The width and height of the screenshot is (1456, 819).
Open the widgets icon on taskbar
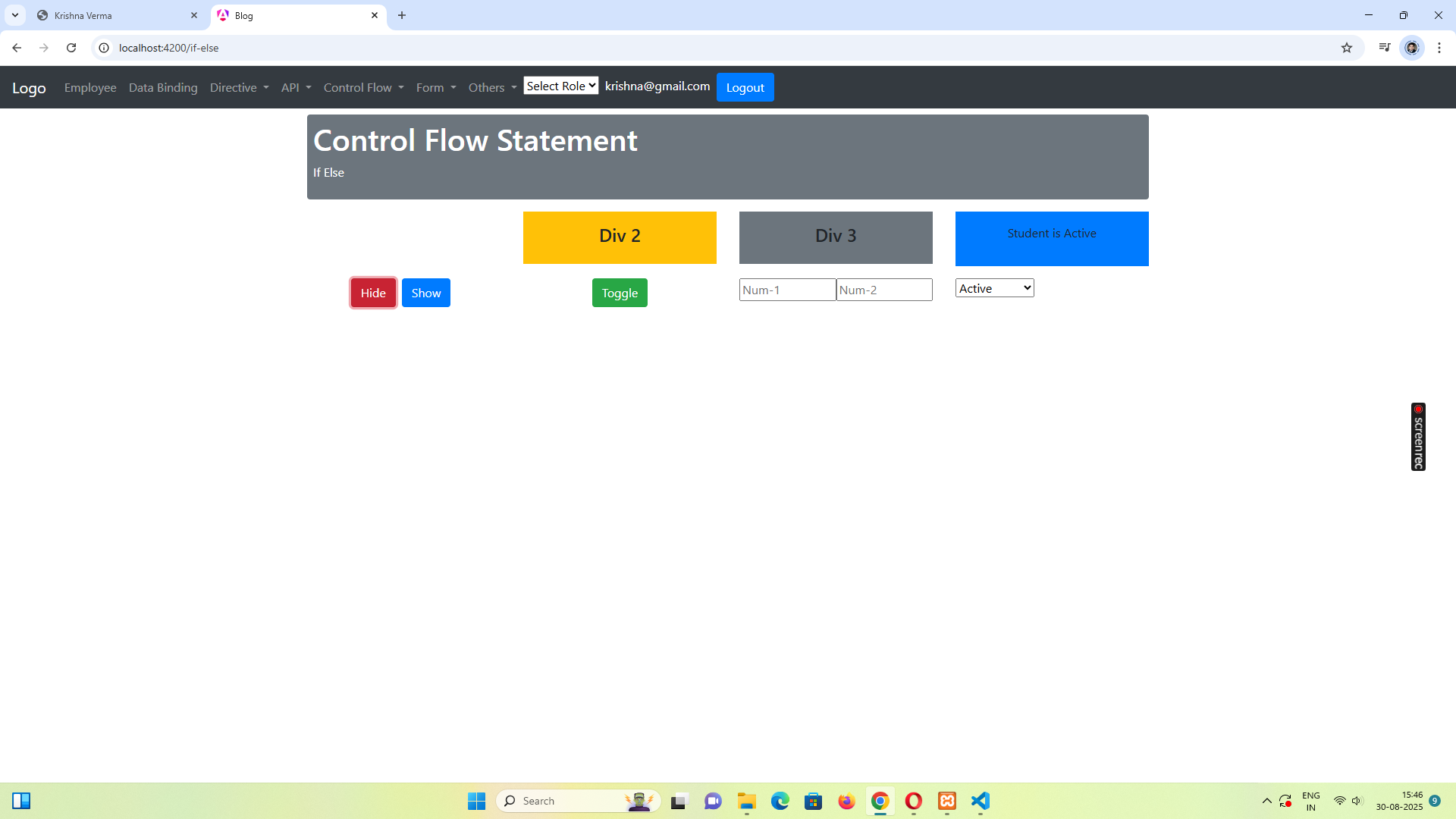tap(21, 801)
